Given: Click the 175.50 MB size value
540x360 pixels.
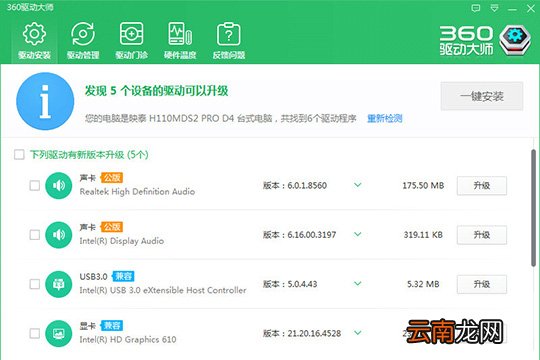Looking at the screenshot, I should point(423,186).
